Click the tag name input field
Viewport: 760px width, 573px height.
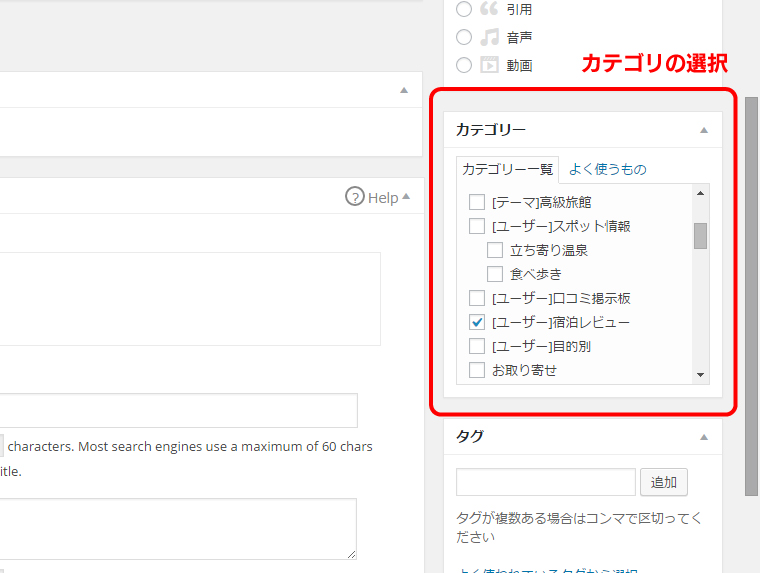click(545, 482)
